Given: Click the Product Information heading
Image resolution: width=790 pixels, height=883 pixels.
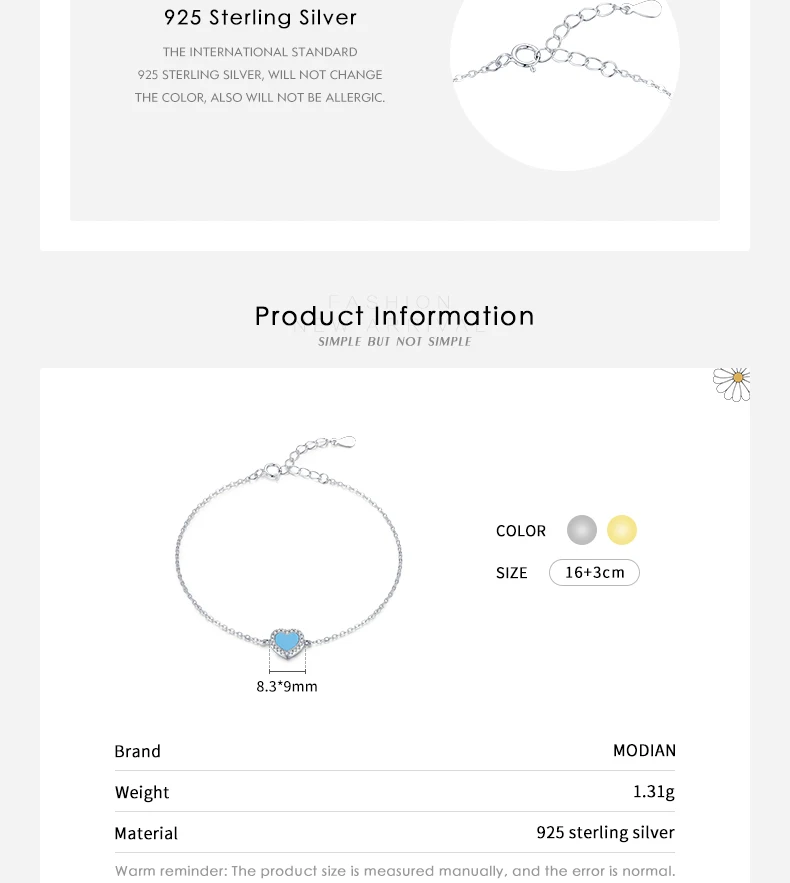Looking at the screenshot, I should [x=395, y=316].
